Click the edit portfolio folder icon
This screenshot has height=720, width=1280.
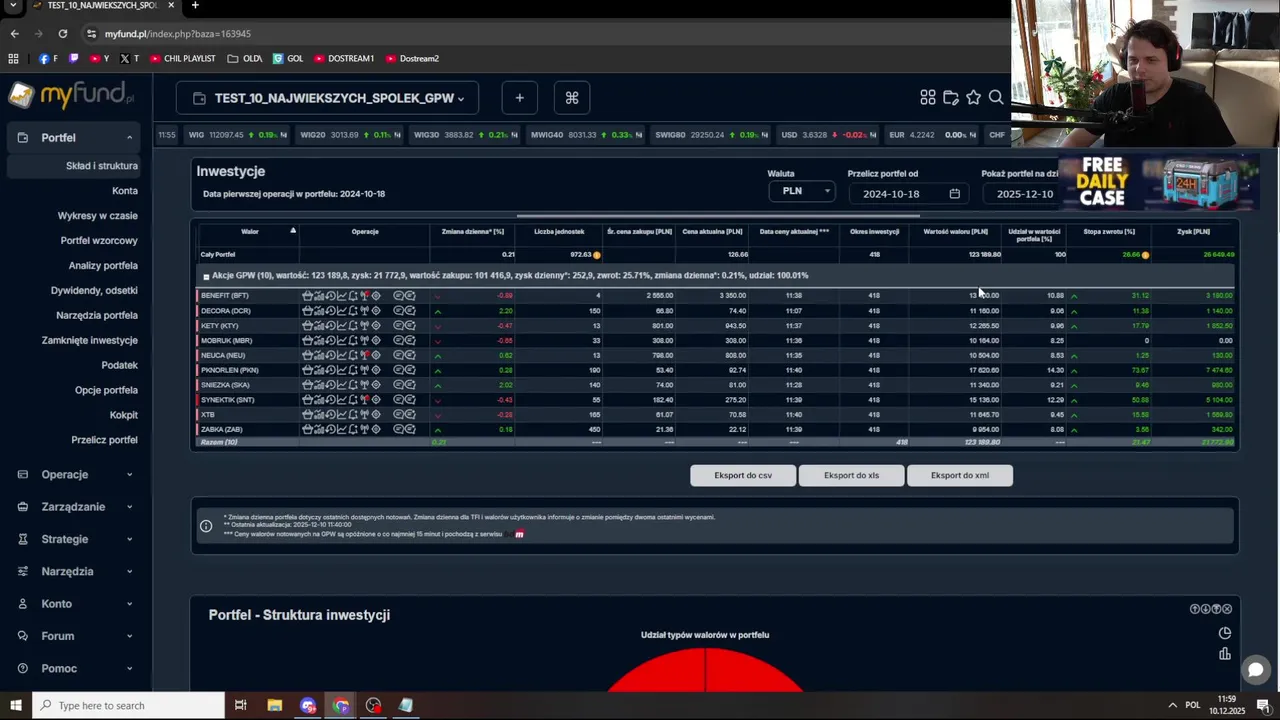coord(951,97)
